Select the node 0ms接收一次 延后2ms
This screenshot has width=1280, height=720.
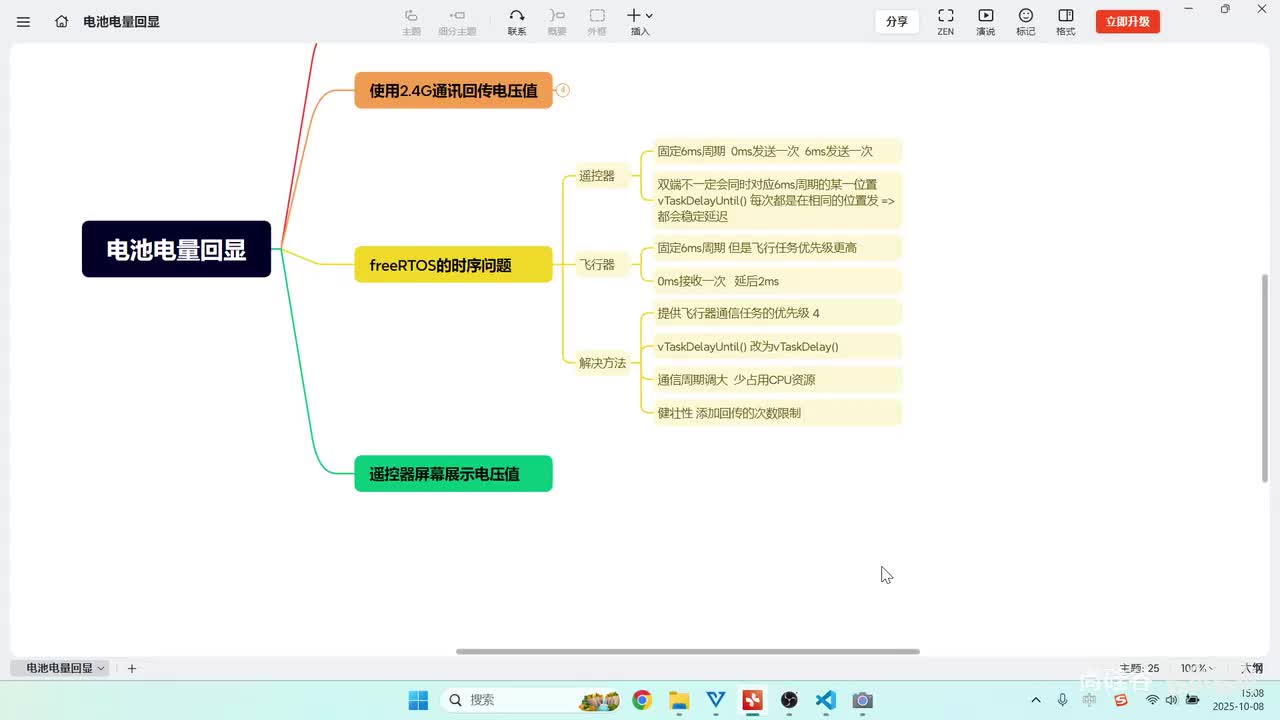click(777, 281)
